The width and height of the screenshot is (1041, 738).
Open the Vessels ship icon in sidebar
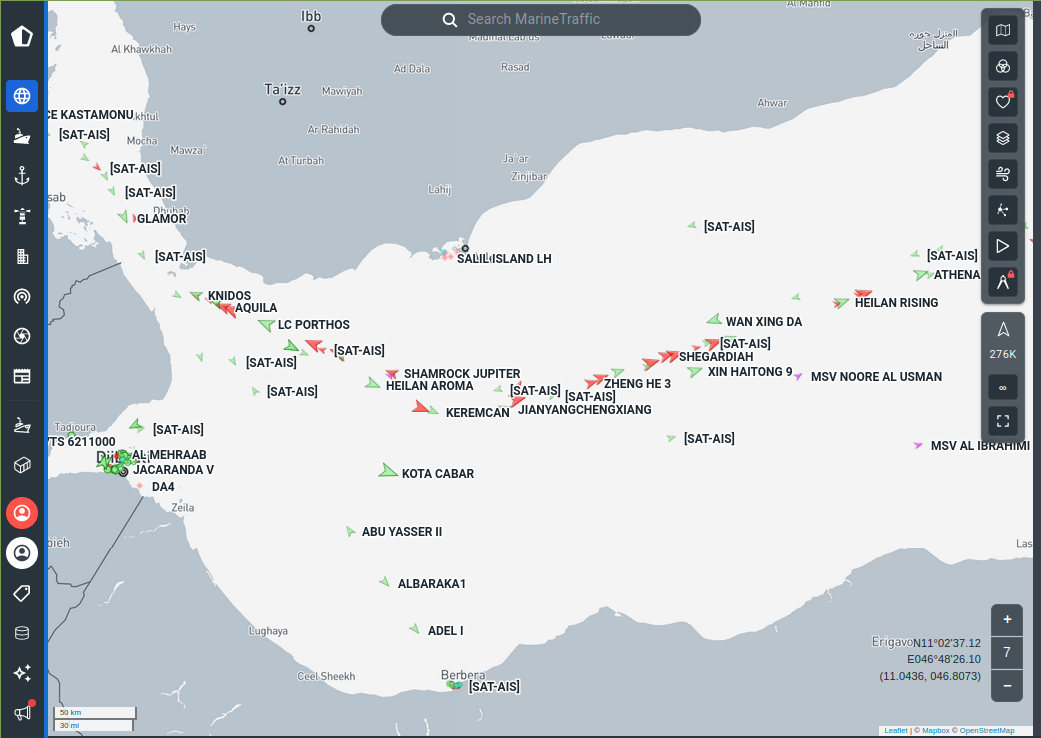pyautogui.click(x=22, y=136)
